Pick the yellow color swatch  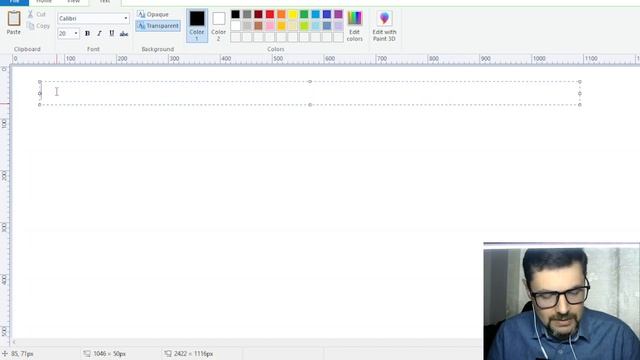293,14
